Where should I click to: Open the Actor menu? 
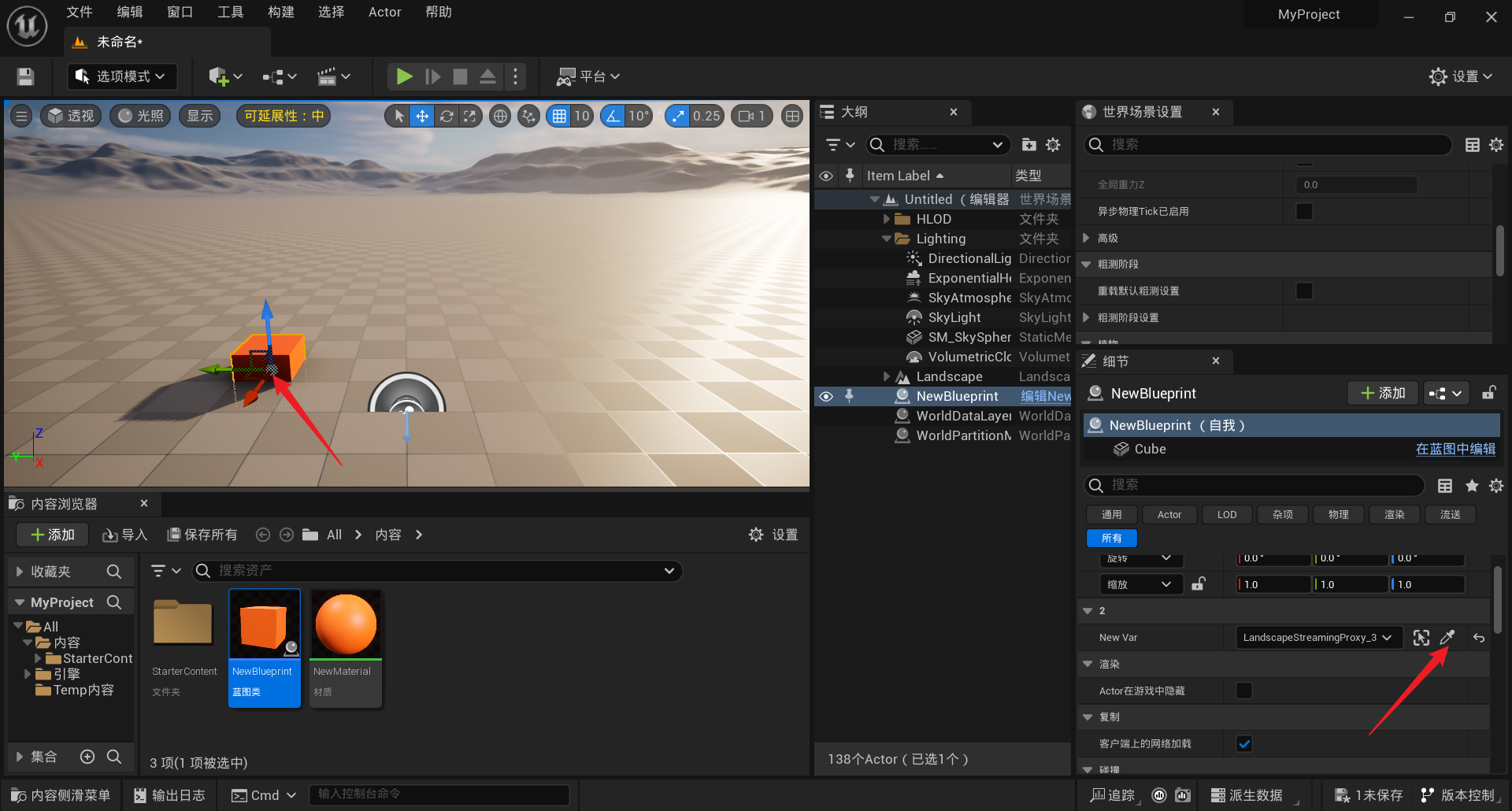click(385, 12)
